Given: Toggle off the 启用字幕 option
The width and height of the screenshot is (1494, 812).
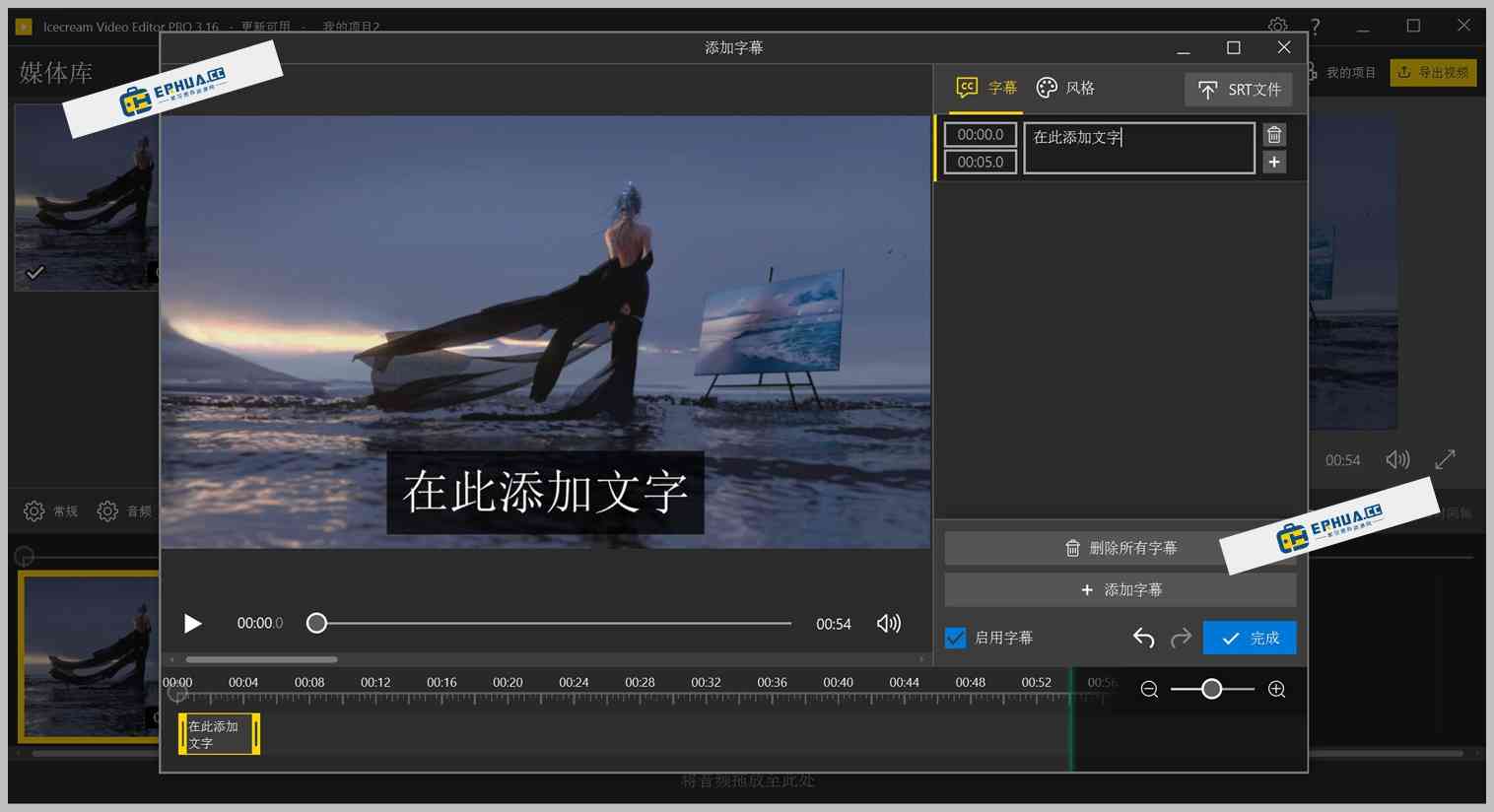Looking at the screenshot, I should (x=954, y=638).
